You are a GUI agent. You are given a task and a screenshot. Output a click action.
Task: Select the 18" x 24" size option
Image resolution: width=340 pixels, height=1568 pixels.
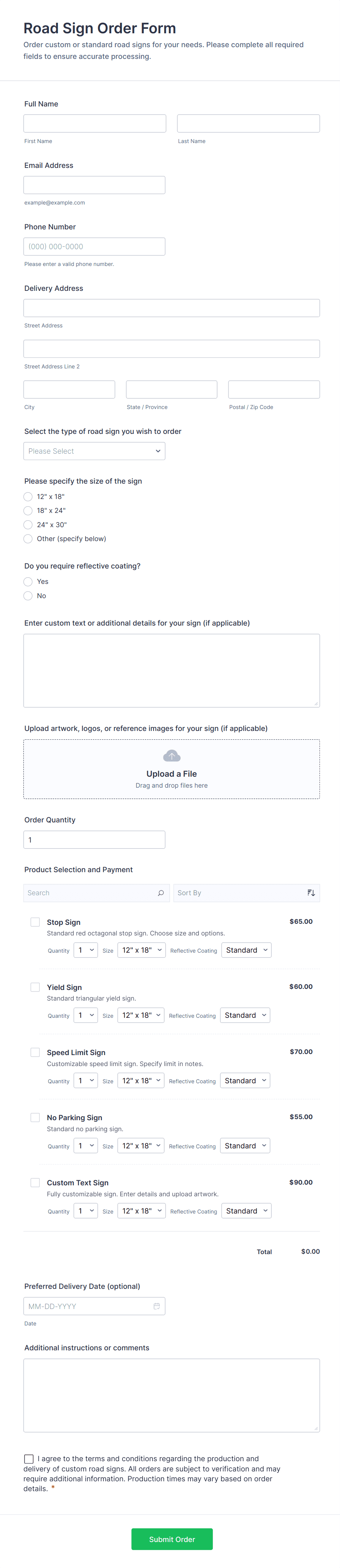tap(28, 511)
